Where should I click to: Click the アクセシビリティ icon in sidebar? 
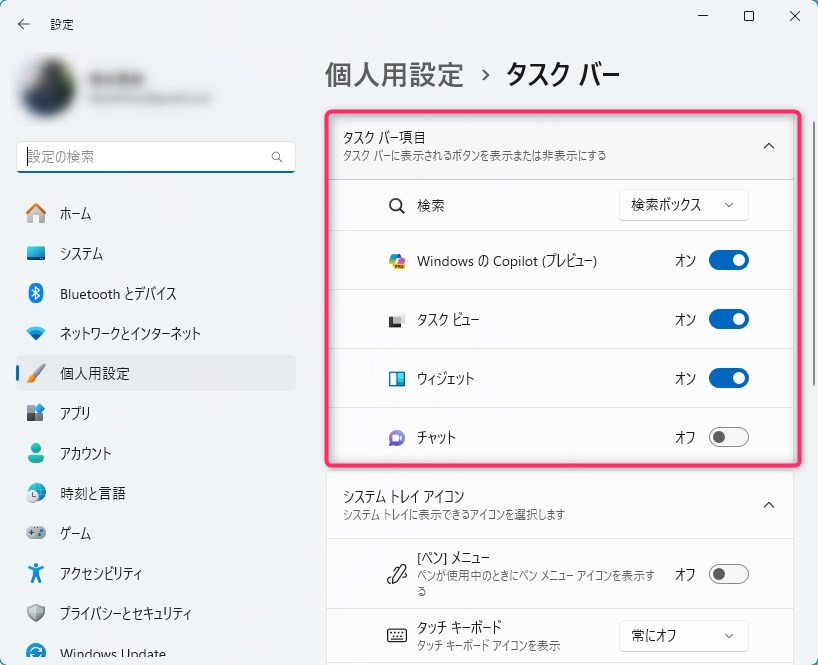(x=36, y=573)
